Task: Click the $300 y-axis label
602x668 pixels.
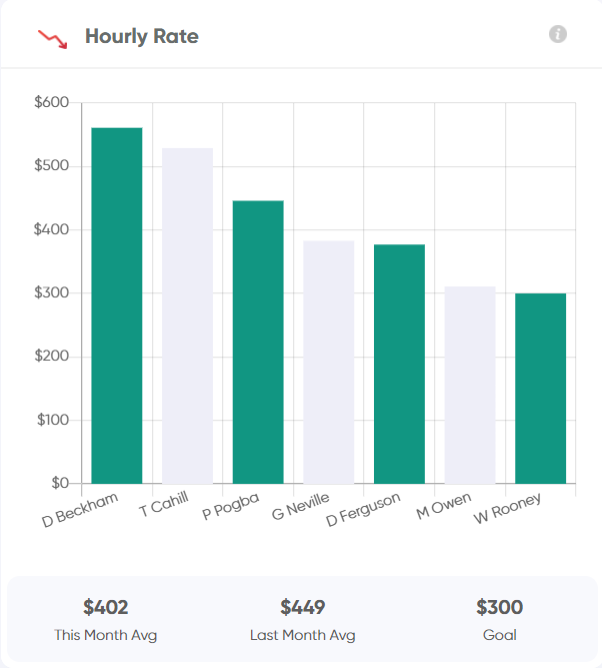Action: tap(52, 293)
